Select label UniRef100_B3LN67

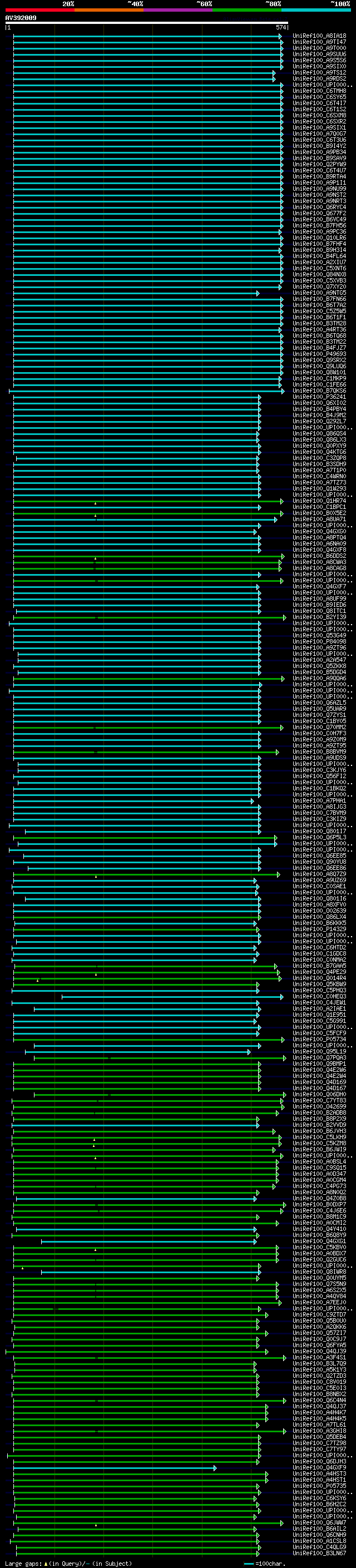(319, 1554)
